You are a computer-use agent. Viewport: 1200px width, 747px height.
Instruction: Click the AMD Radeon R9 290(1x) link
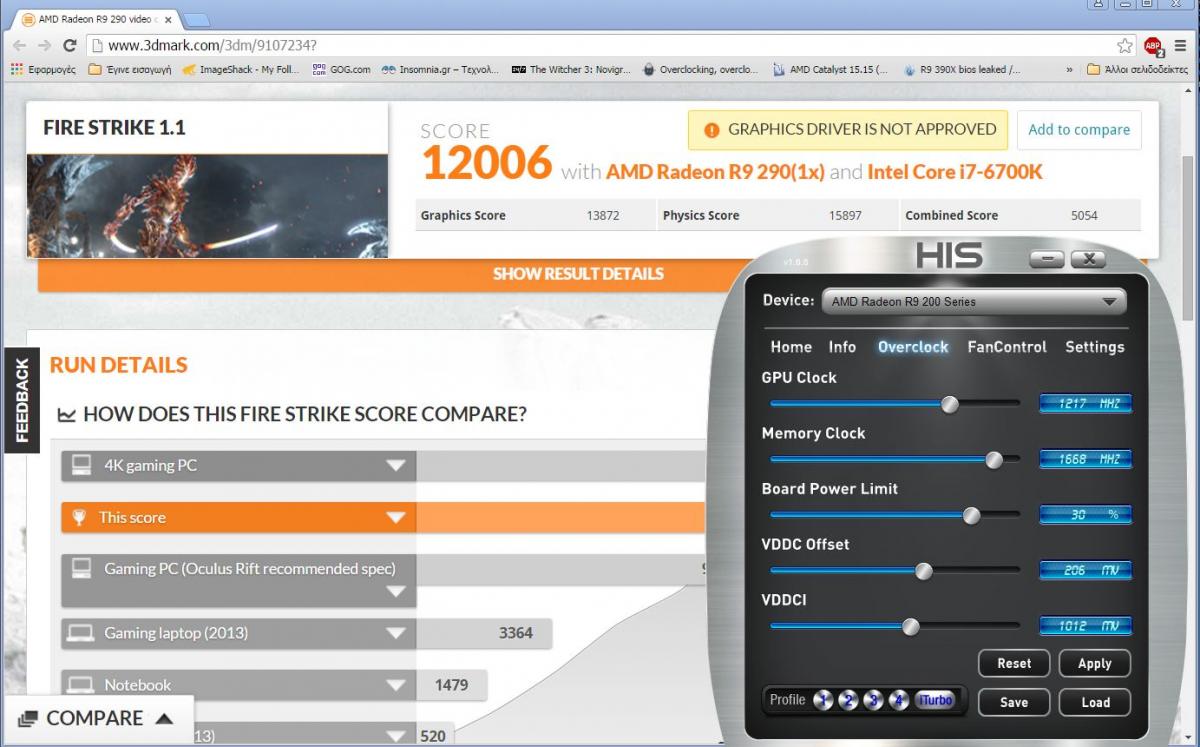[x=715, y=172]
